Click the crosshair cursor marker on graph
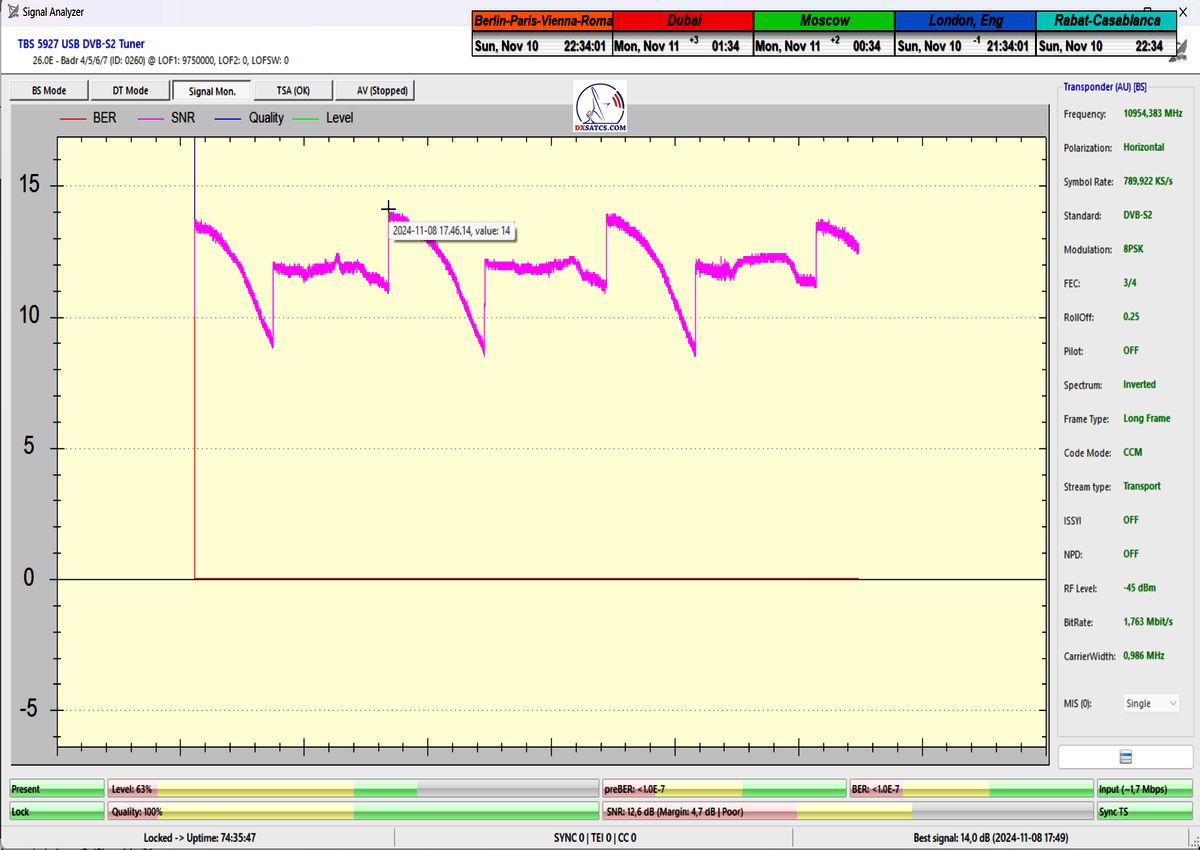 pos(389,209)
